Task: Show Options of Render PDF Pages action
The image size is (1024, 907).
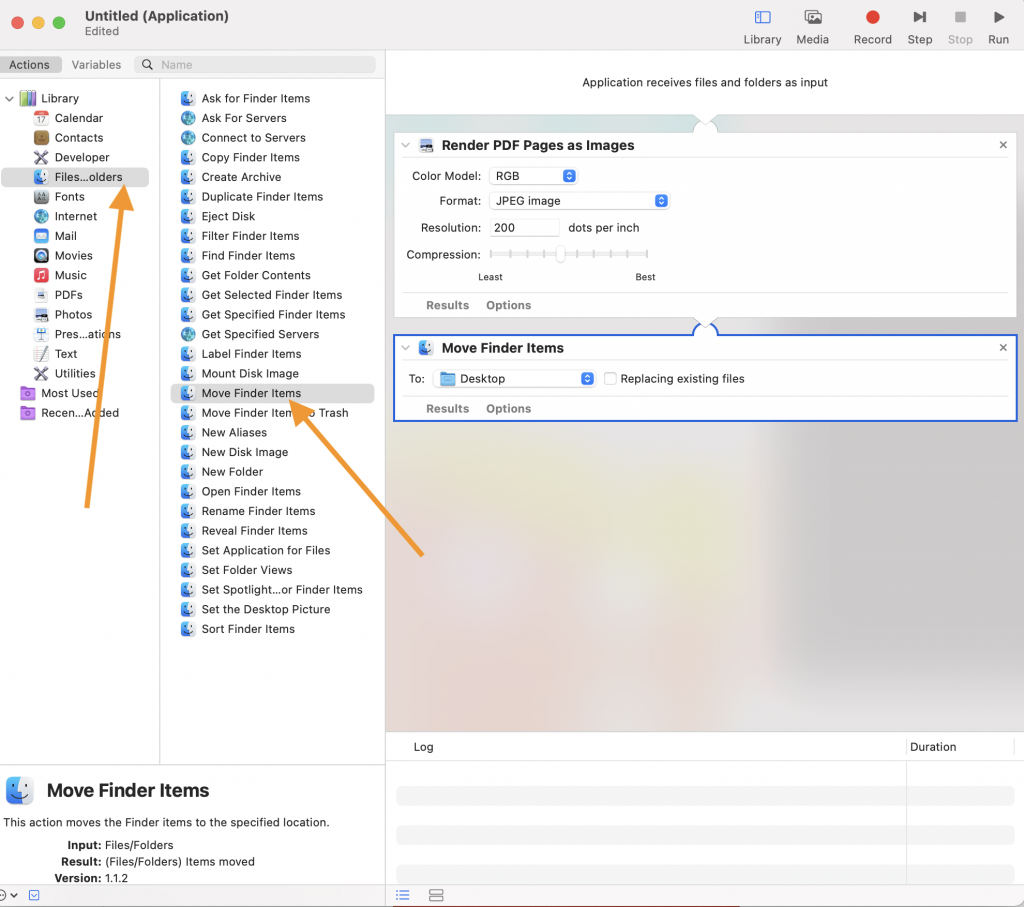Action: pyautogui.click(x=508, y=305)
